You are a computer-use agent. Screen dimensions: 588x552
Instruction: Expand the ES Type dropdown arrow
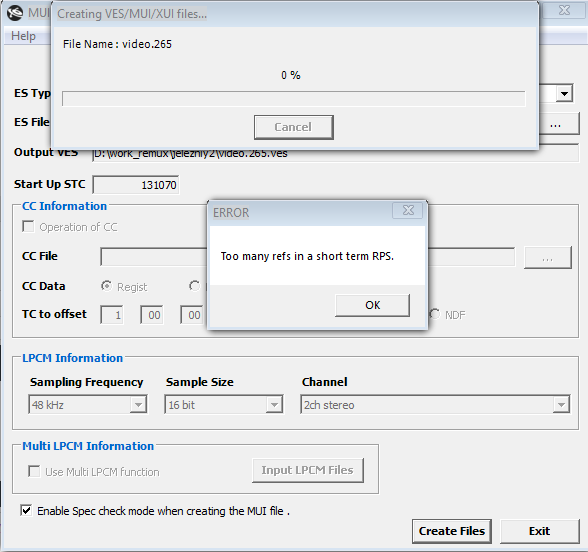(x=564, y=93)
